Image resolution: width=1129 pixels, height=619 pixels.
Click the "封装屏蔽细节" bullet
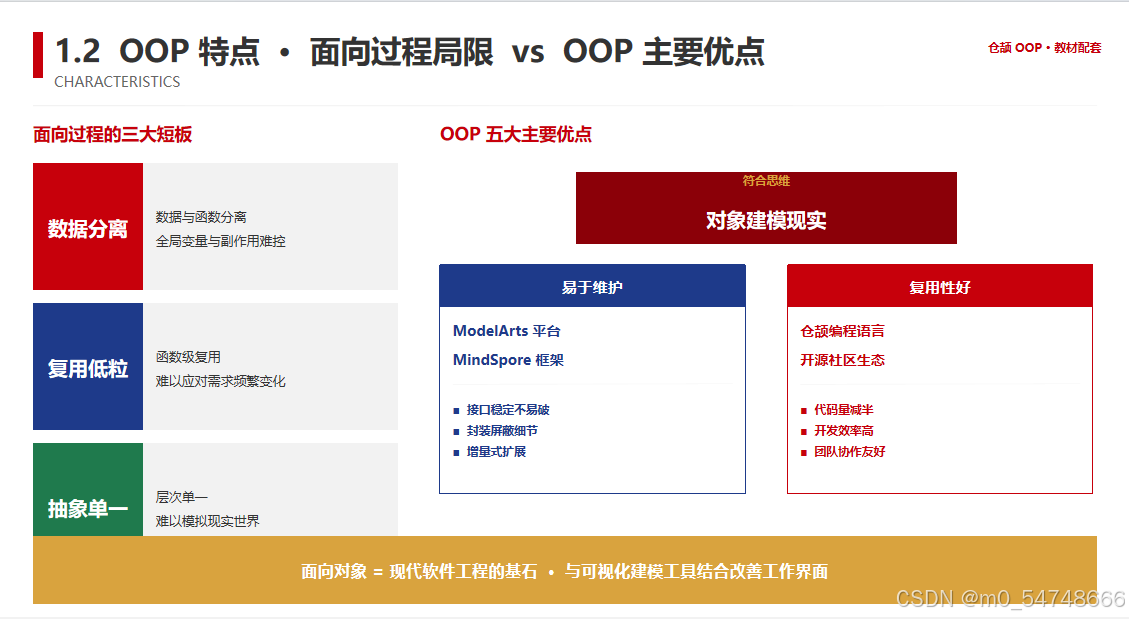(x=502, y=430)
